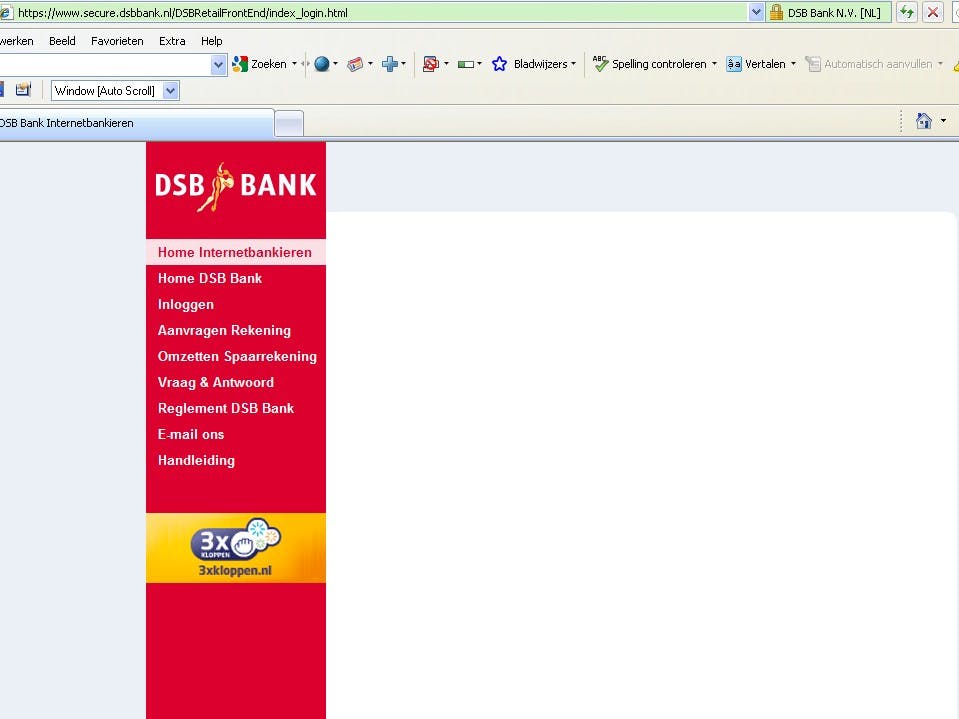The image size is (959, 719).
Task: Select DSB Bank Internetbankieren tab
Action: click(x=136, y=123)
